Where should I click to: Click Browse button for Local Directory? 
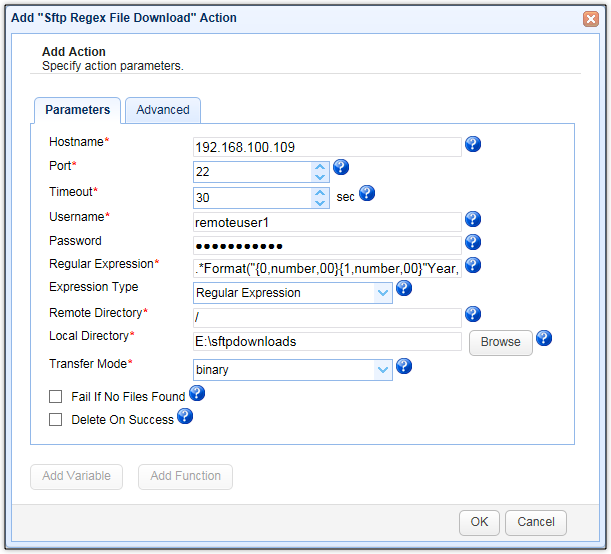pos(500,342)
